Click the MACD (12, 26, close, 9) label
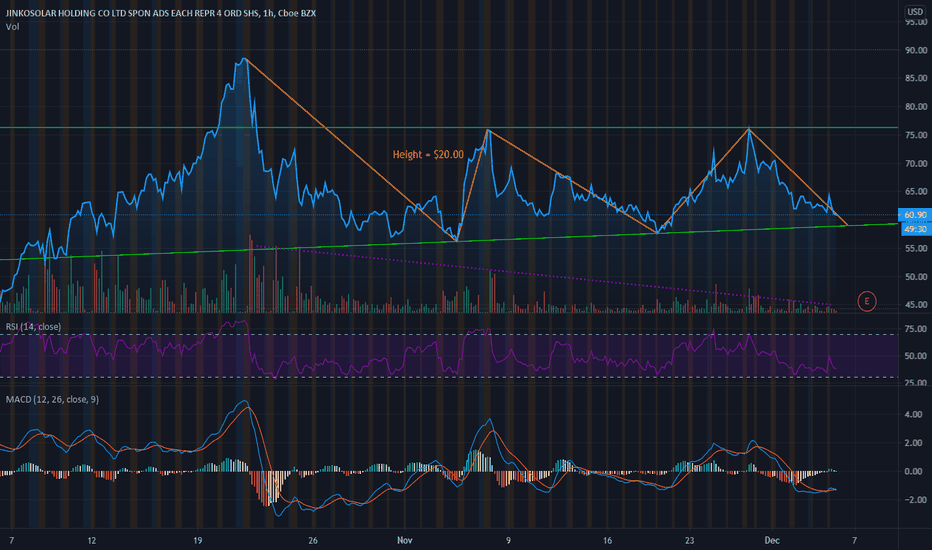The image size is (932, 550). pyautogui.click(x=52, y=400)
